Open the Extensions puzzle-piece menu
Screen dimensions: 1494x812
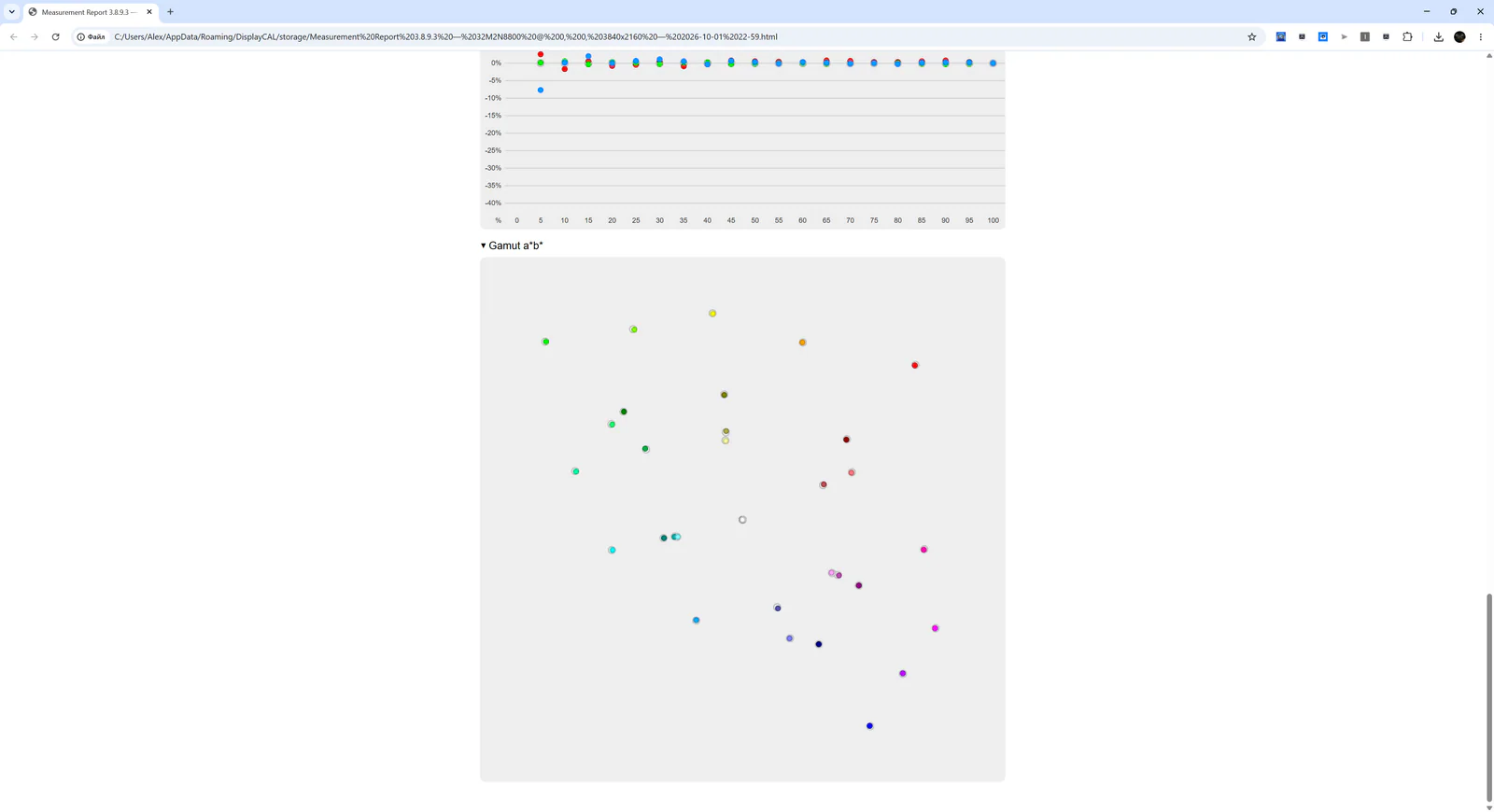pos(1407,36)
